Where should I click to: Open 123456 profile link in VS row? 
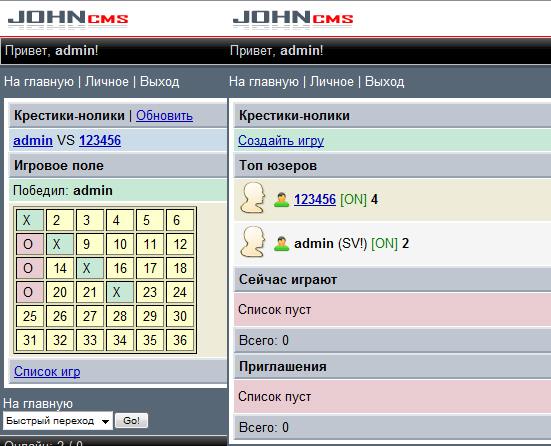coord(100,141)
